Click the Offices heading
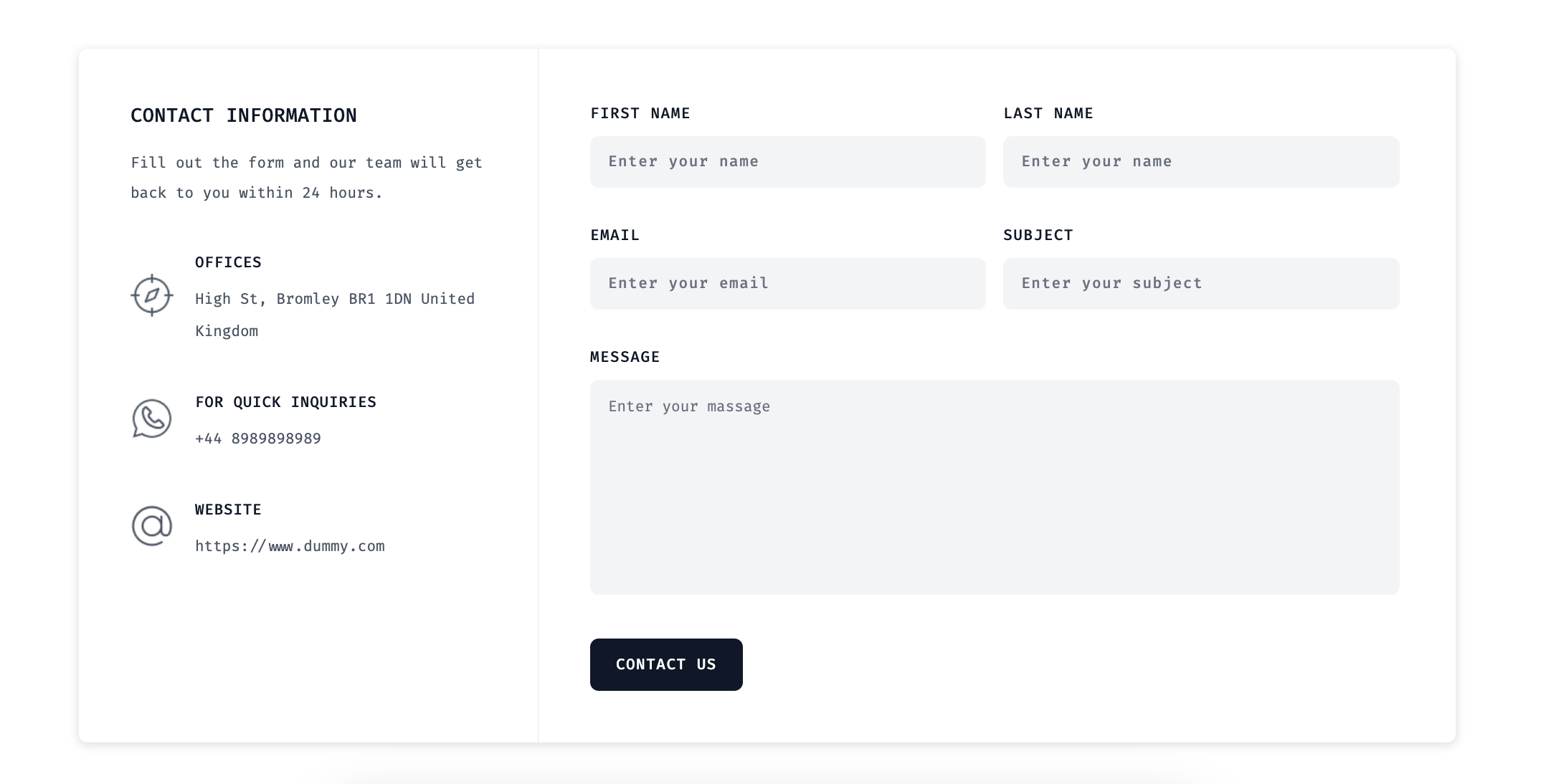This screenshot has height=784, width=1546. point(228,262)
